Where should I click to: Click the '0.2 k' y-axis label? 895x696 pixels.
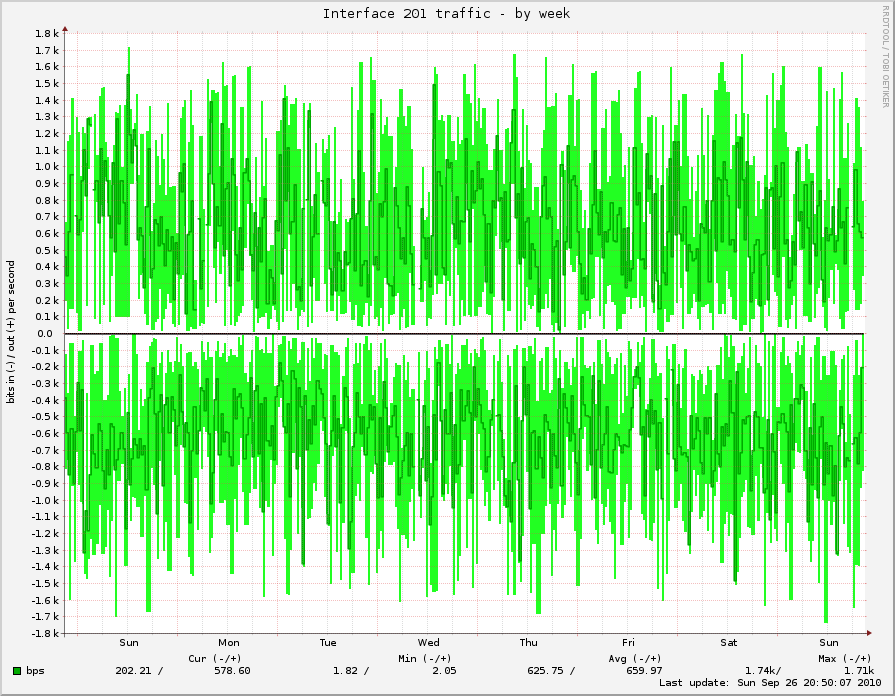click(x=47, y=301)
